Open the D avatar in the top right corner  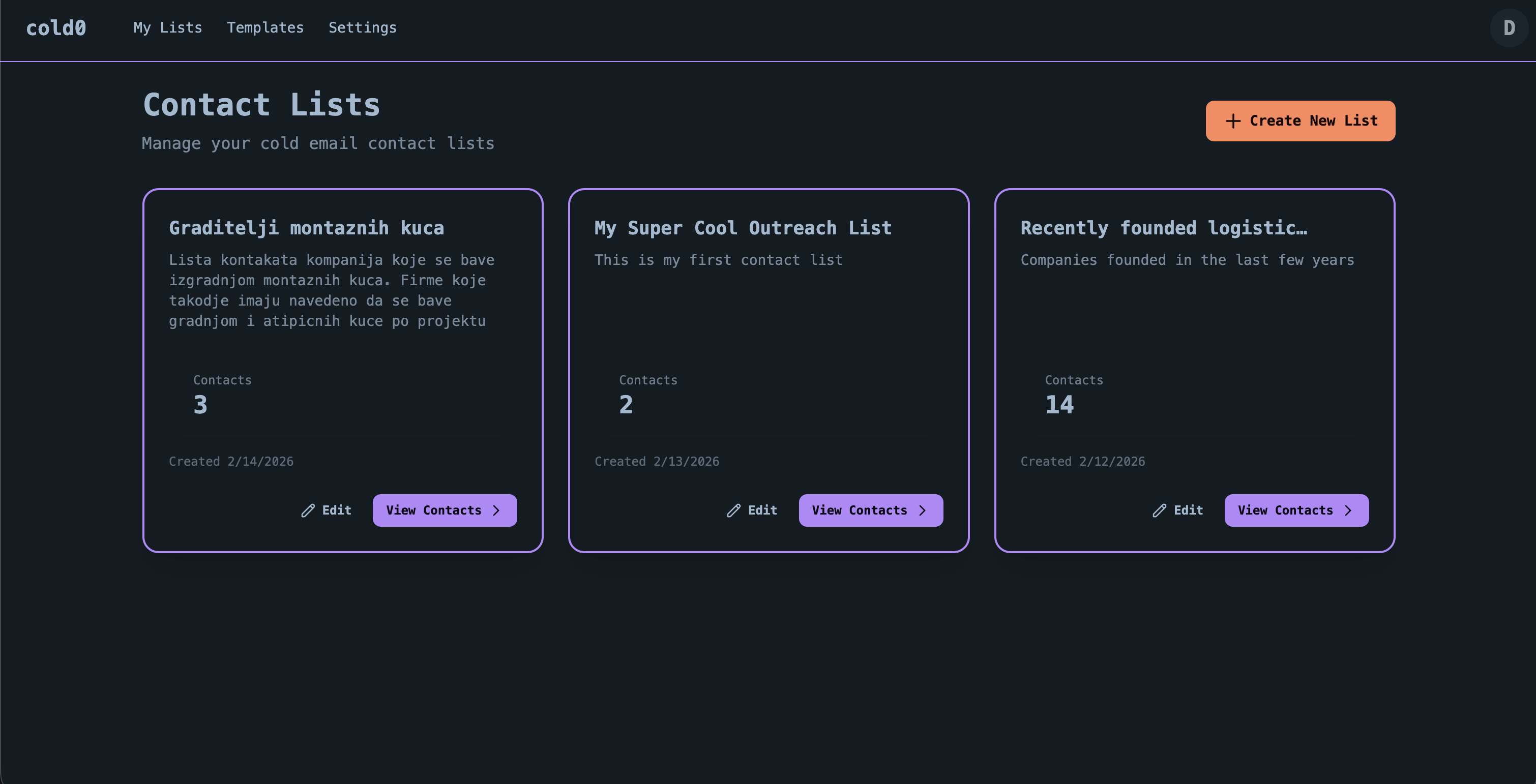[x=1509, y=27]
